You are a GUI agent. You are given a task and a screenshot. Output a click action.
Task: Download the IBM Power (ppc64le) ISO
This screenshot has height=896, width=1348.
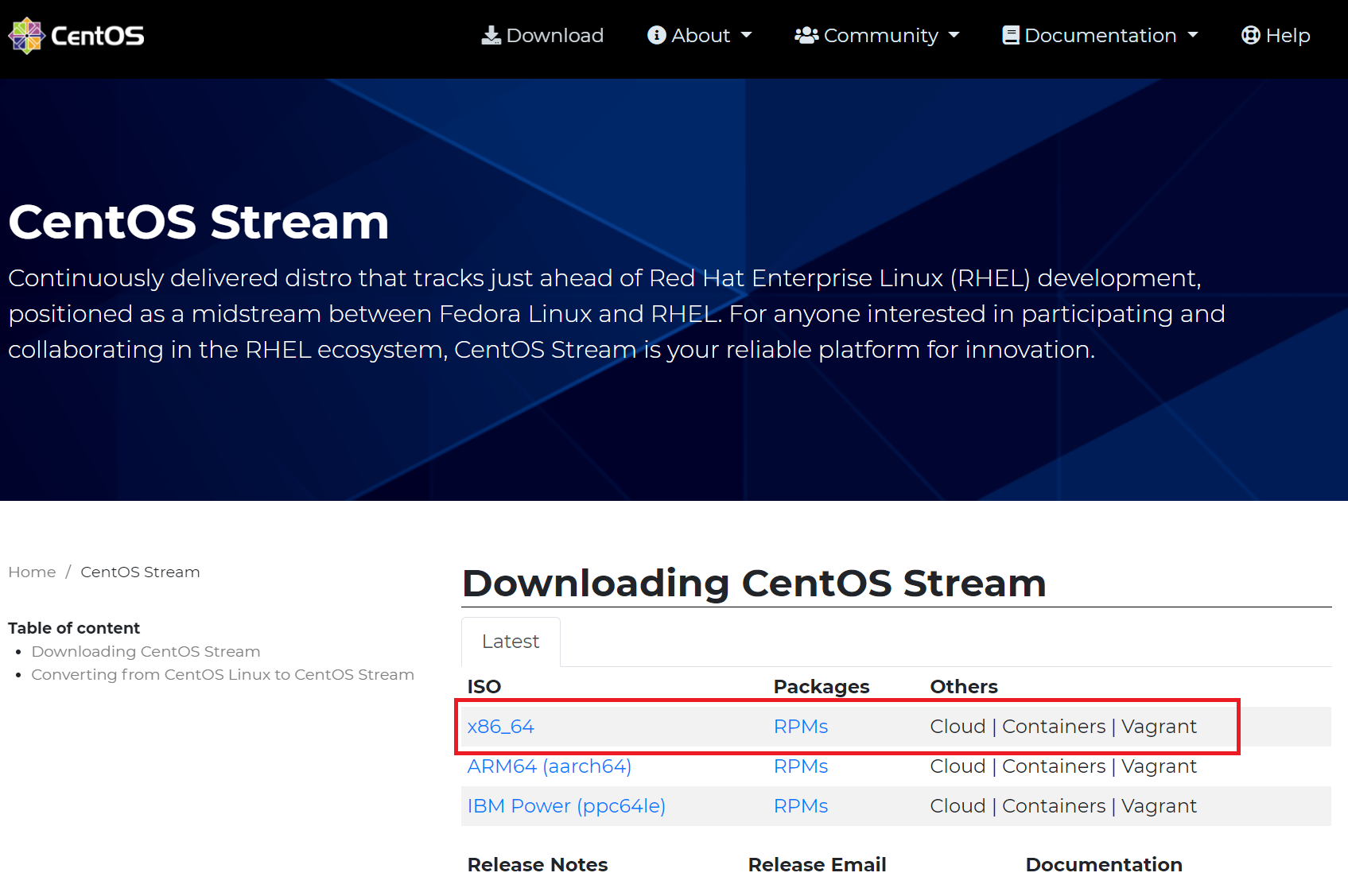tap(566, 806)
